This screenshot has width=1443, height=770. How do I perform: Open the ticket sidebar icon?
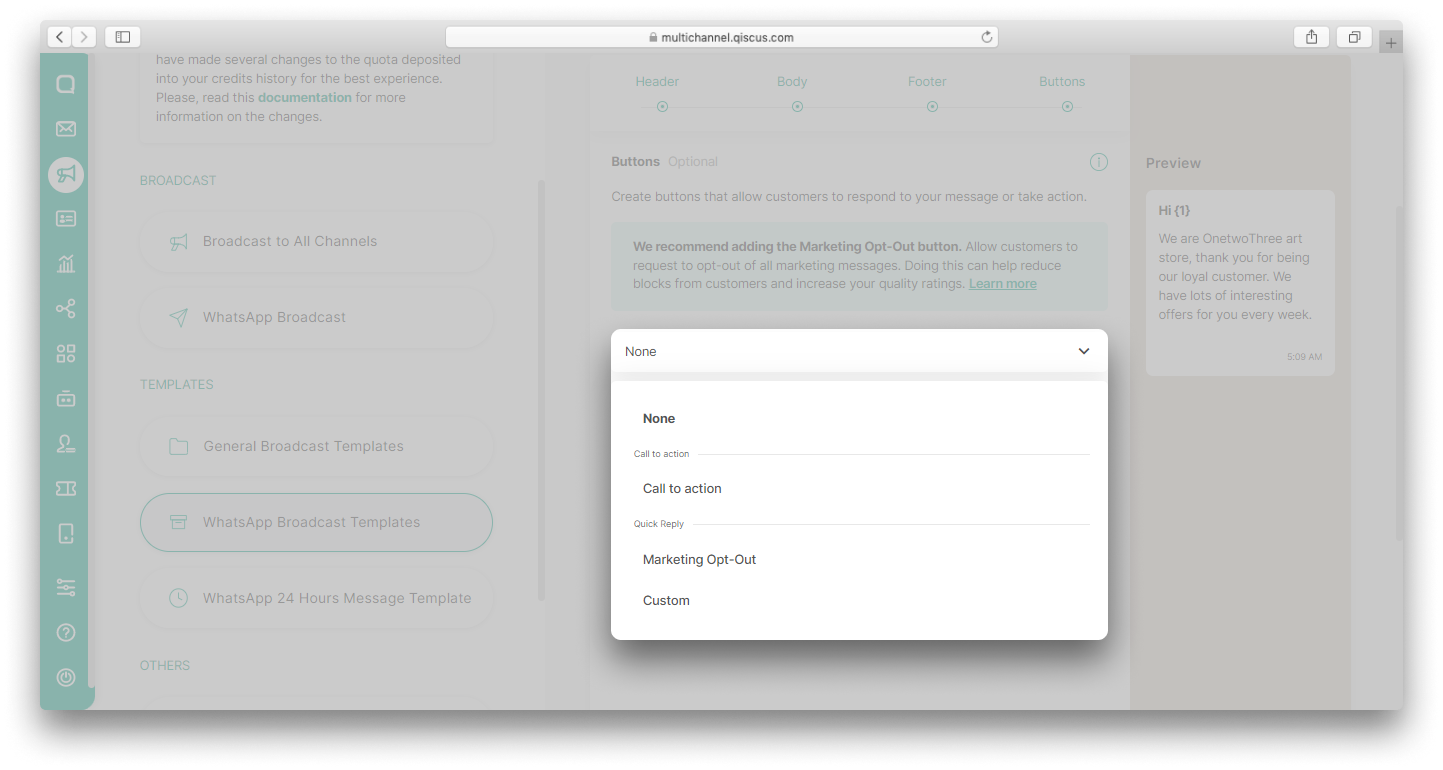(x=66, y=488)
